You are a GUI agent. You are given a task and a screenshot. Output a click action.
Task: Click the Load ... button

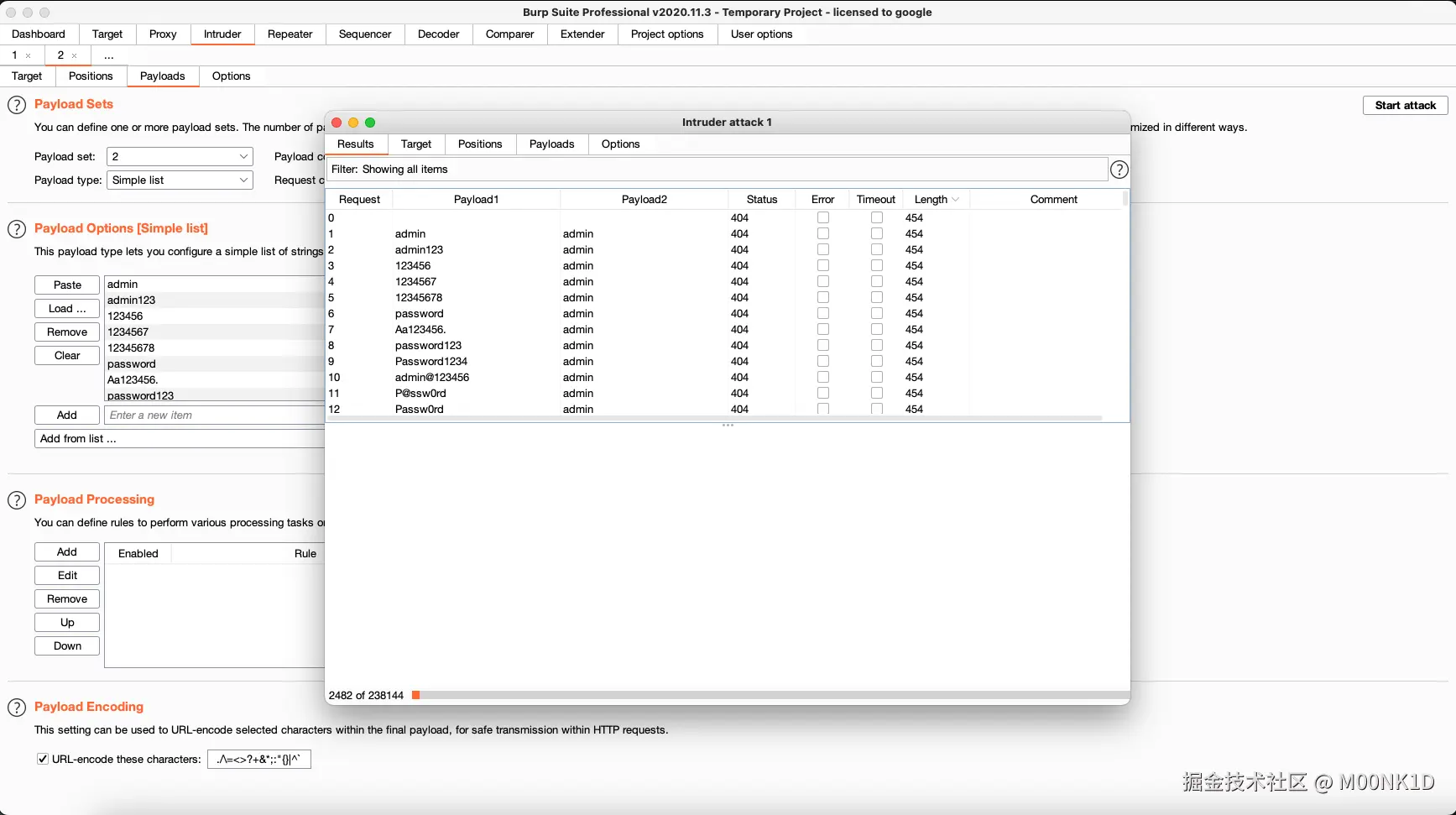[67, 309]
